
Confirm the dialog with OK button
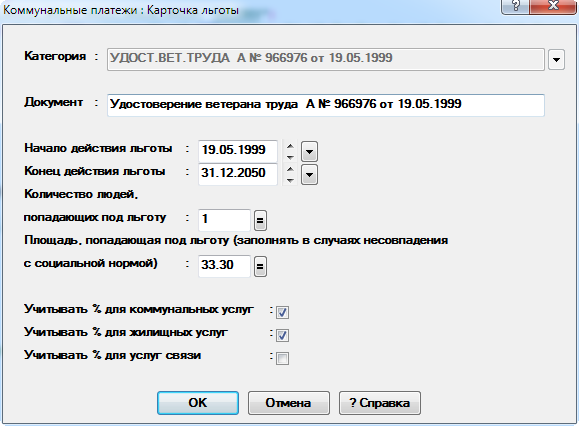[198, 403]
